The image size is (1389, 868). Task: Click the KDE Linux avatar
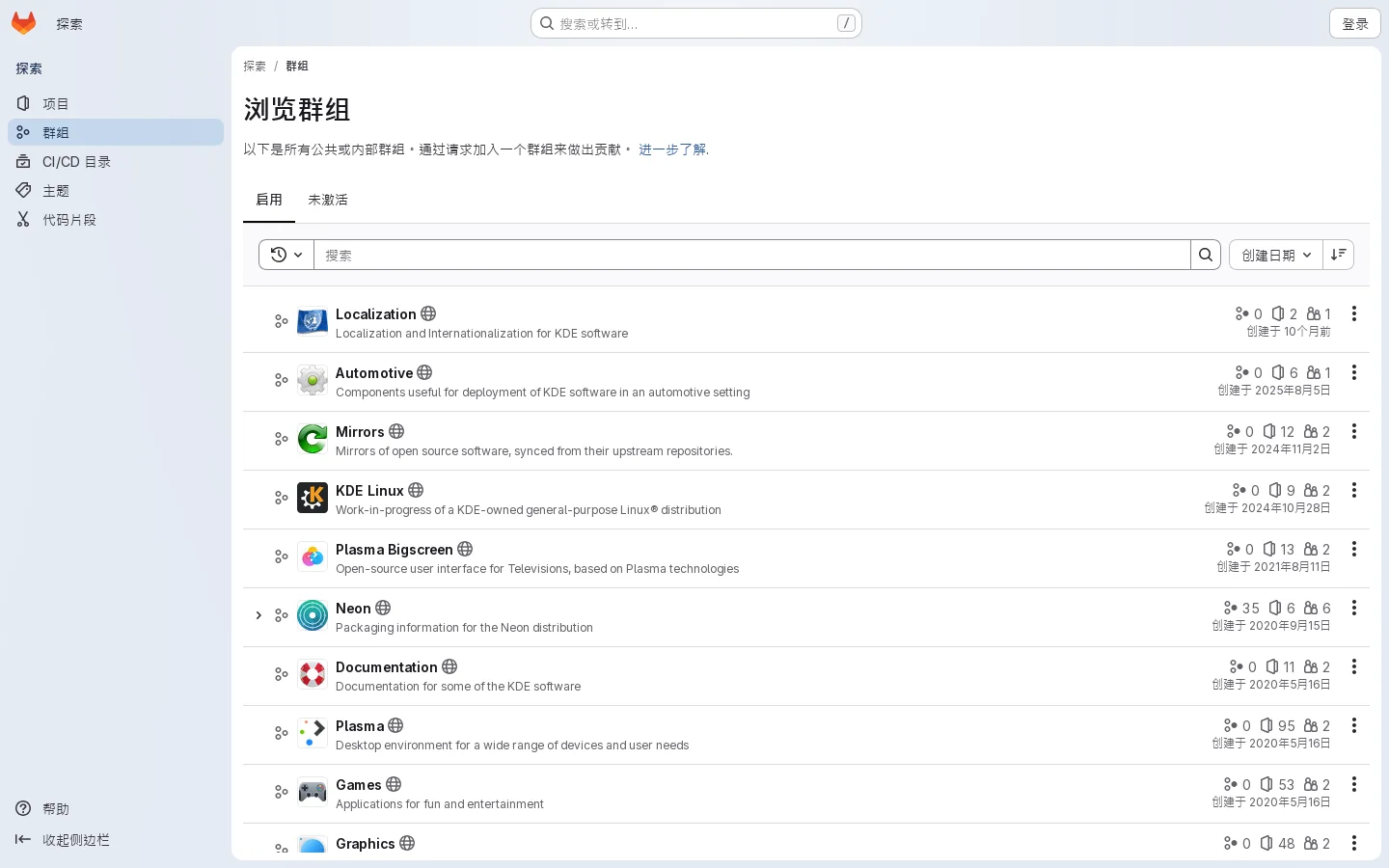tap(313, 498)
